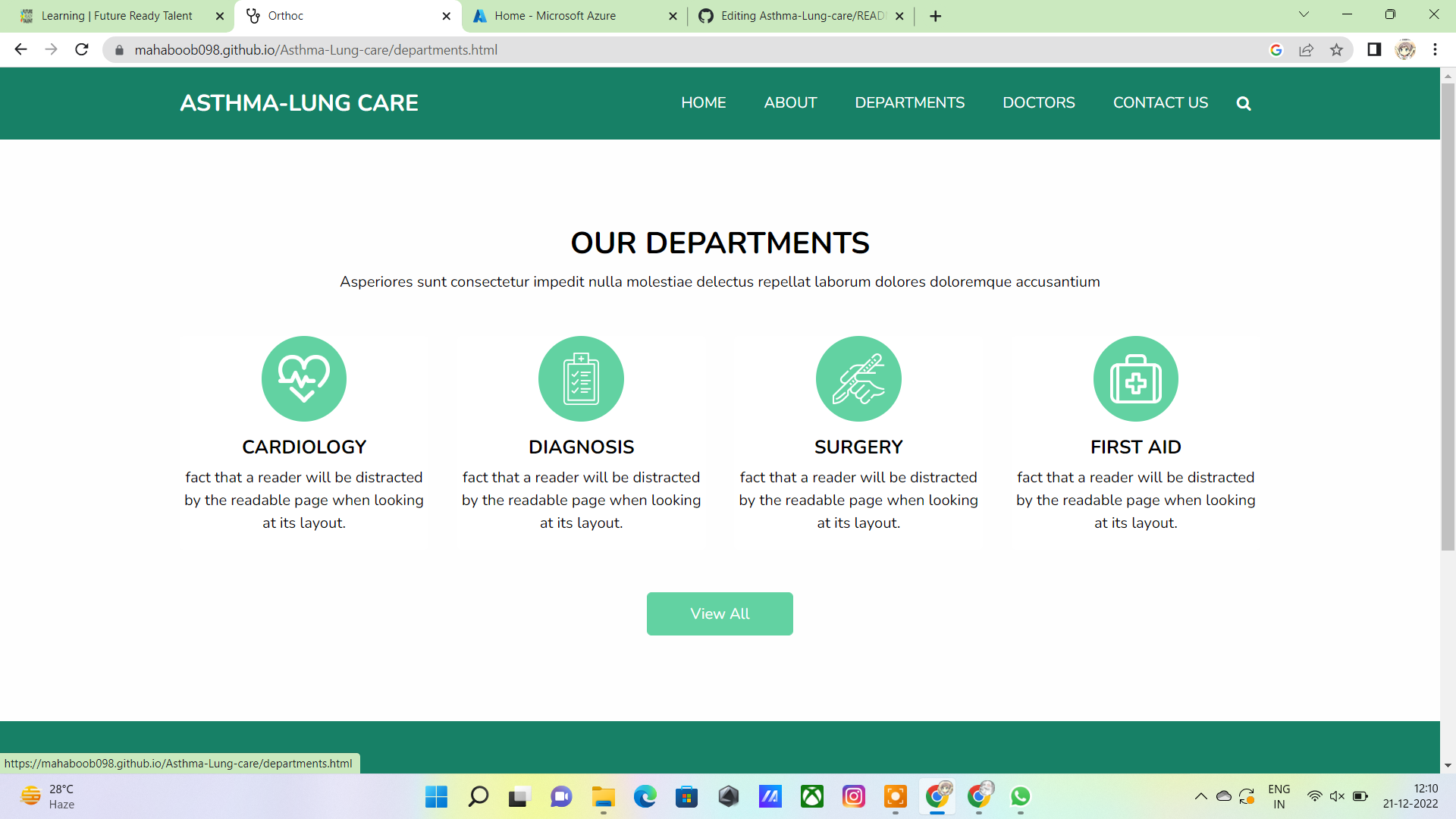Open Instagram from the taskbar
1456x819 pixels.
coord(854,797)
